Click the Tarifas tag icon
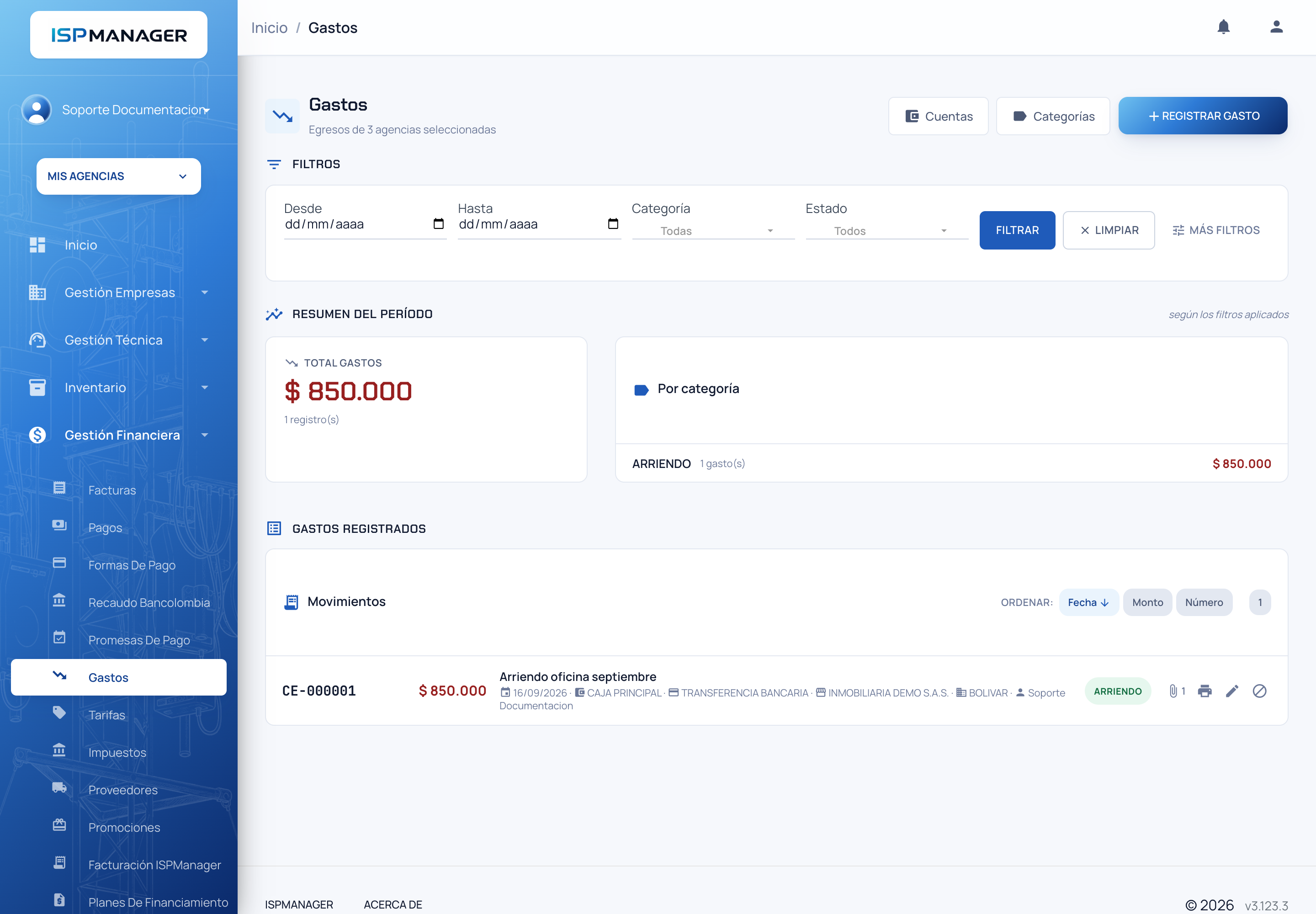The image size is (1316, 914). [59, 712]
